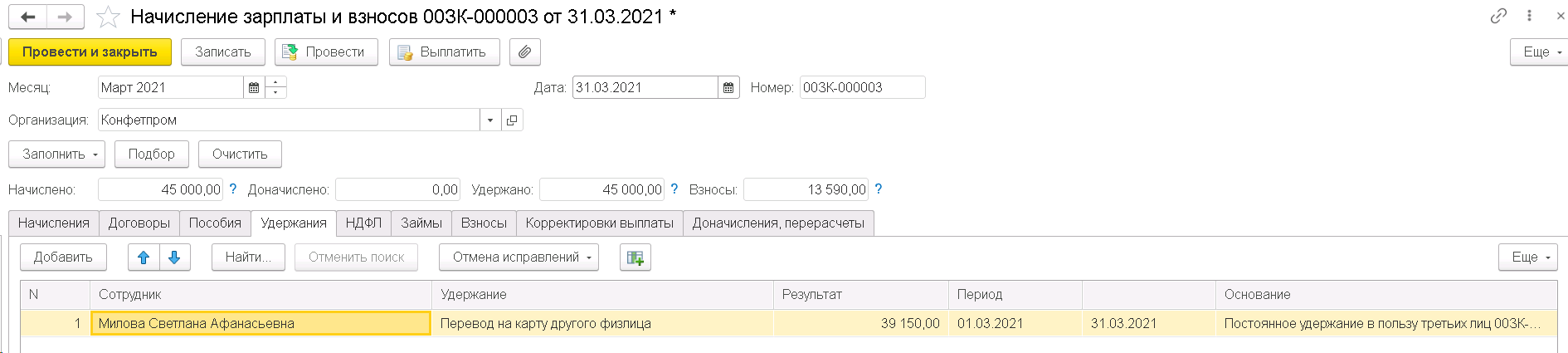Click the table add-column settings icon

pos(635,257)
